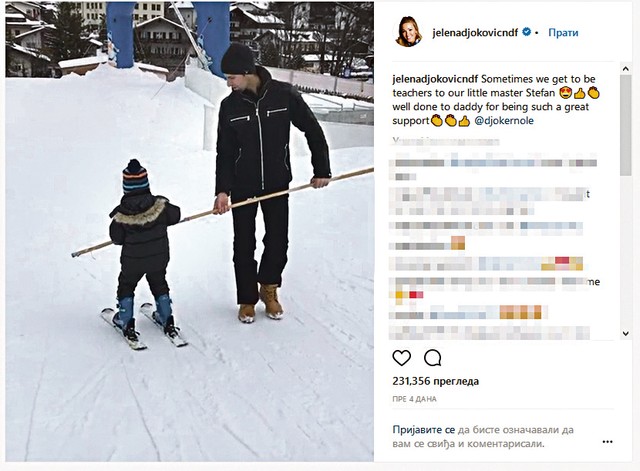Click the comments scrollbar thumb
This screenshot has width=640, height=471.
point(625,125)
